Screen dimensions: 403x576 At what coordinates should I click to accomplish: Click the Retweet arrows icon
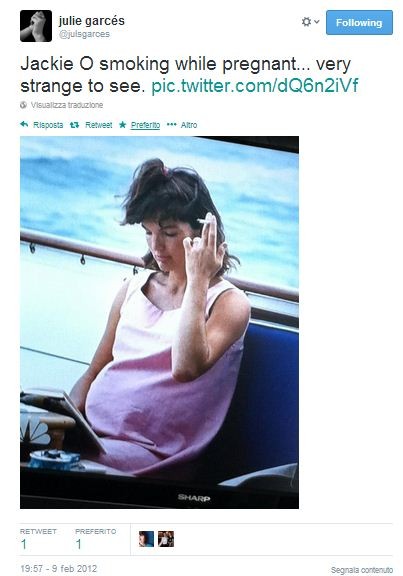click(x=75, y=125)
